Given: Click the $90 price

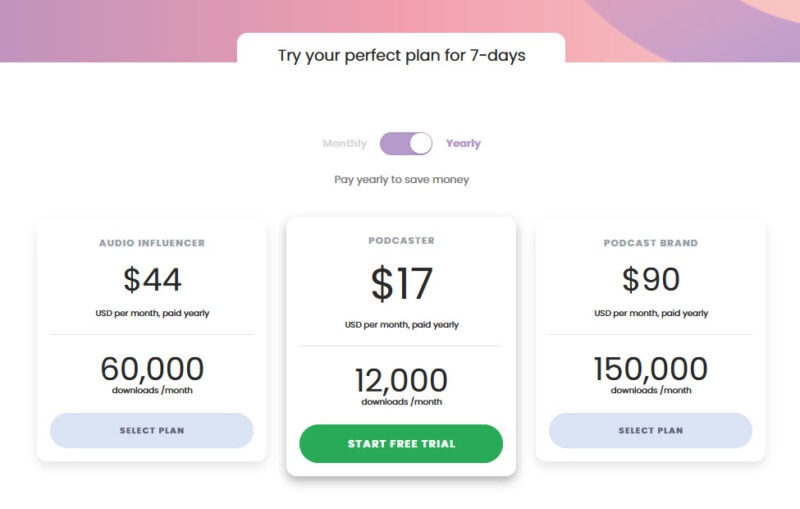Looking at the screenshot, I should click(651, 279).
